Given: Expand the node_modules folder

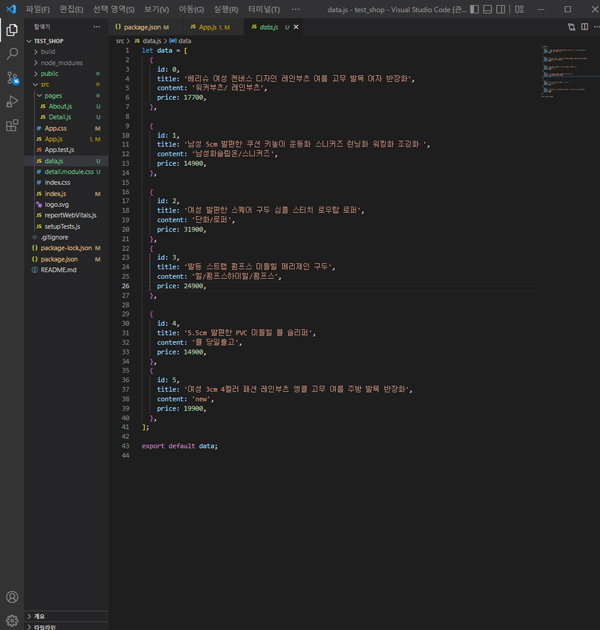Looking at the screenshot, I should (66, 63).
